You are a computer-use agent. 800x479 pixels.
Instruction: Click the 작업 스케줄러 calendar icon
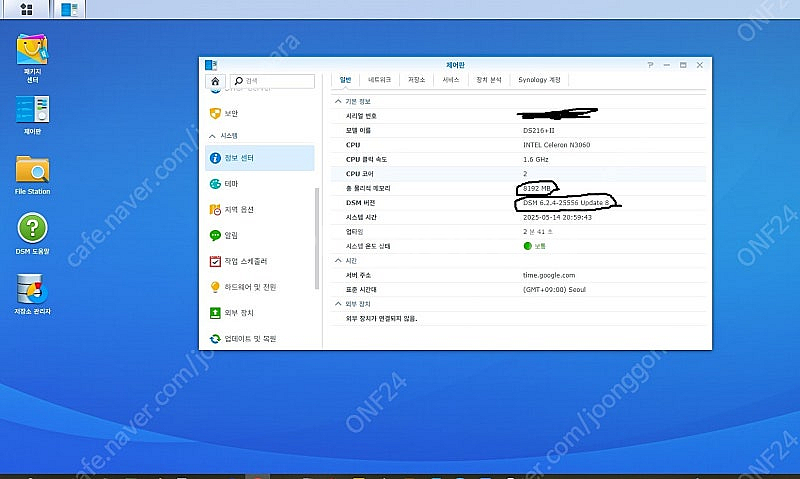215,261
